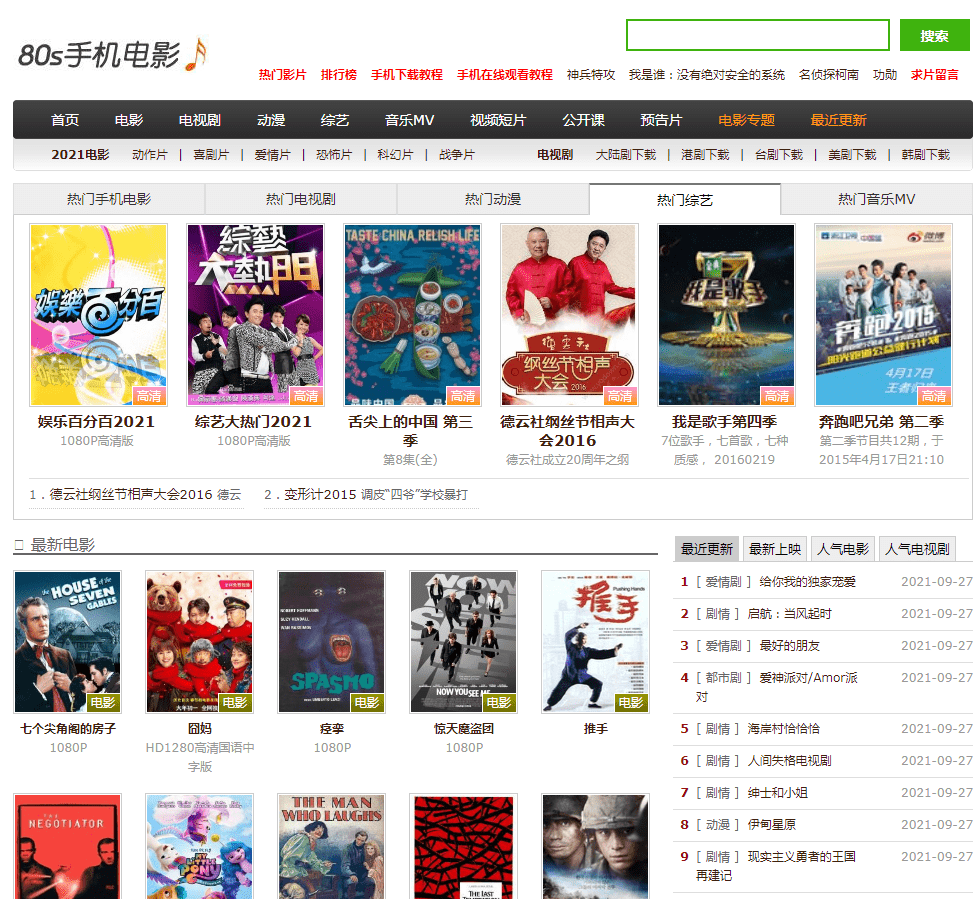Open the 喜剧片 genre link
The height and width of the screenshot is (899, 979).
[211, 155]
